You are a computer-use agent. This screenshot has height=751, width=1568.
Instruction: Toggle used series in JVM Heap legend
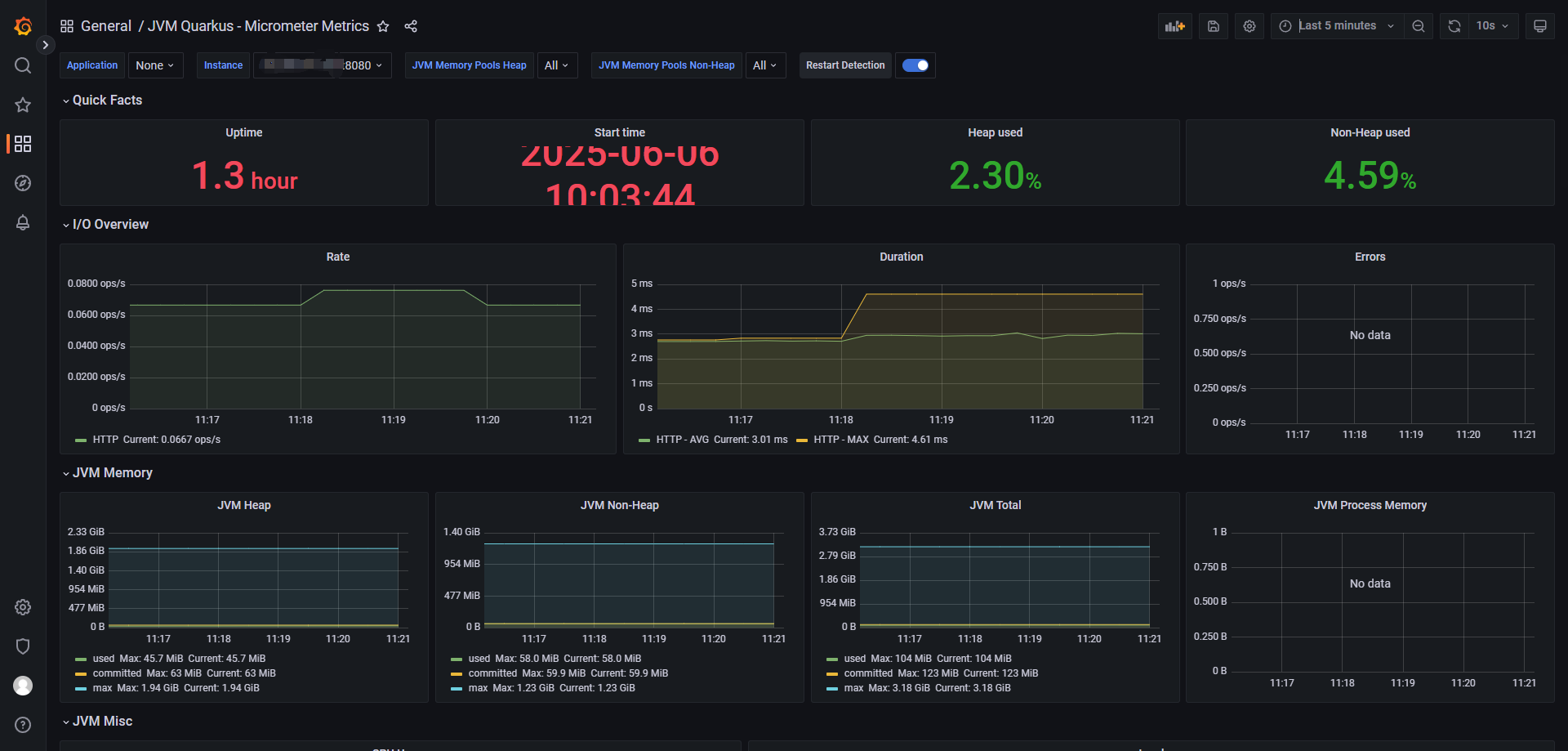click(x=104, y=659)
